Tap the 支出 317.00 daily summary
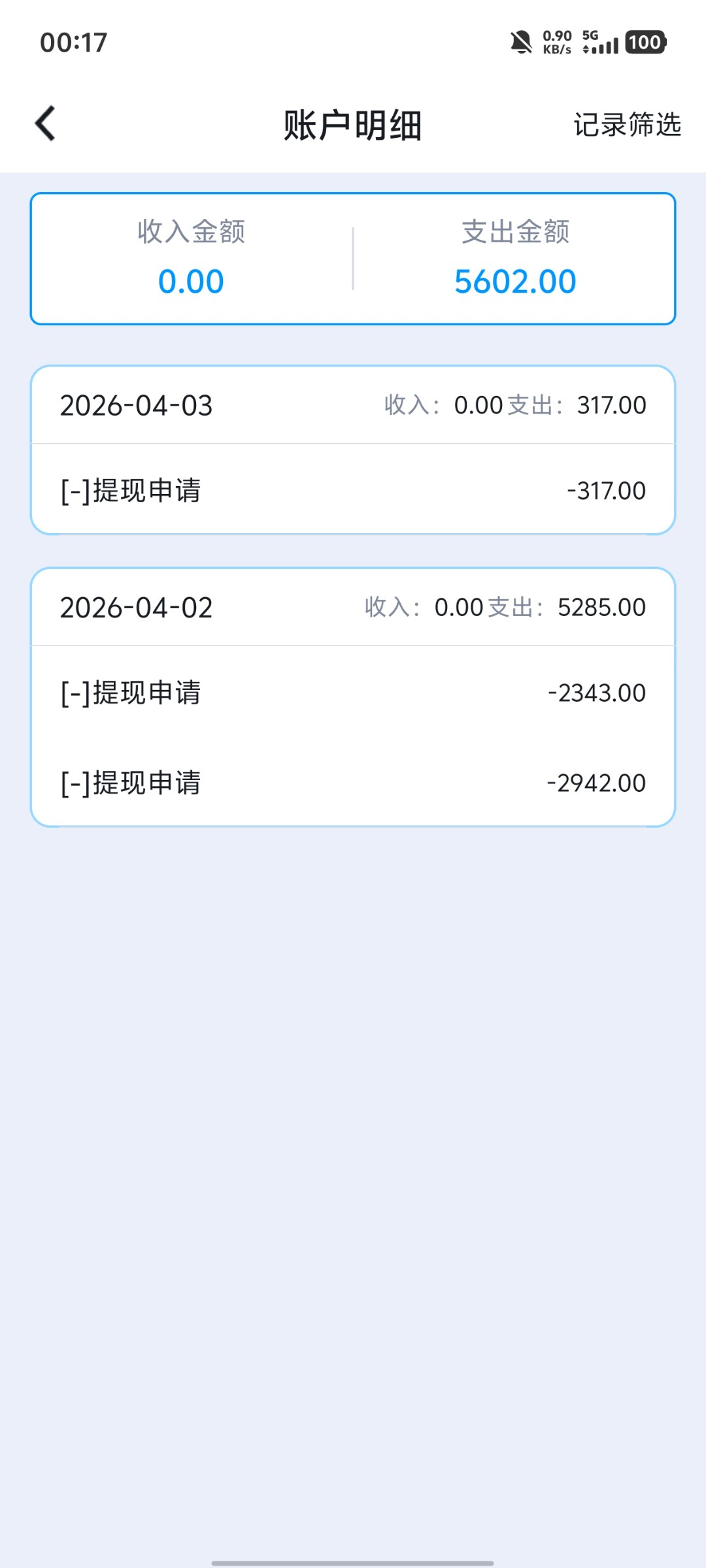706x1568 pixels. click(x=577, y=406)
